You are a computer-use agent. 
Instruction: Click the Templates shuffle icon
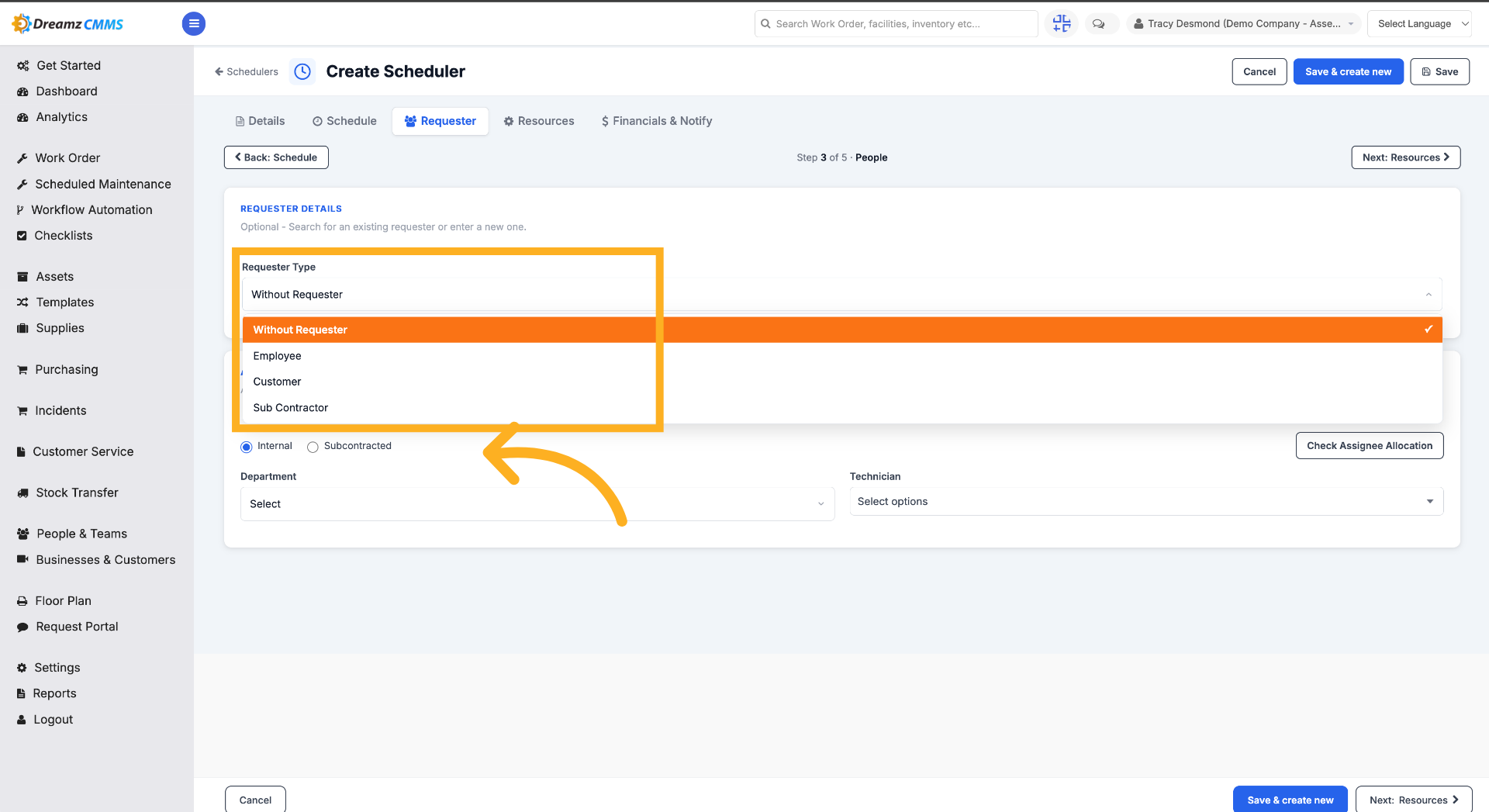(22, 302)
